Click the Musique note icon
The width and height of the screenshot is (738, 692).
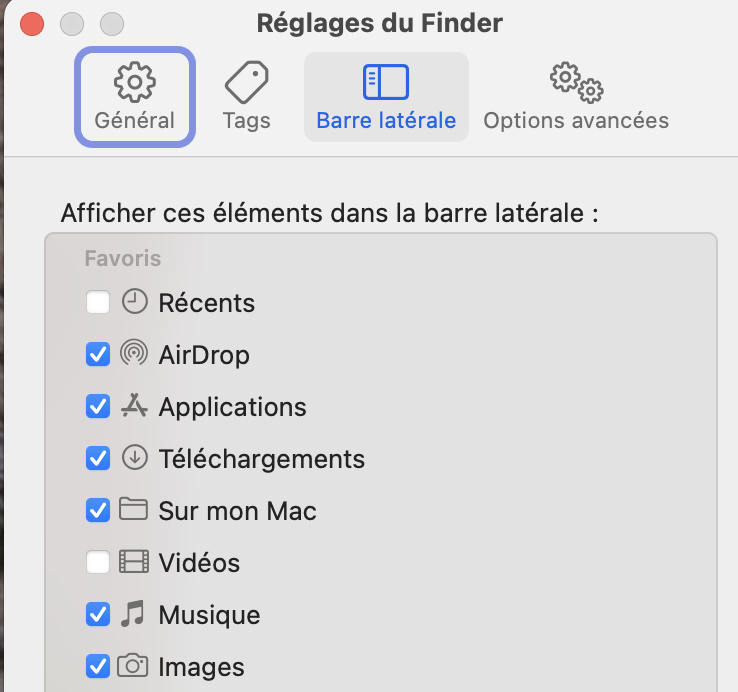pyautogui.click(x=134, y=614)
